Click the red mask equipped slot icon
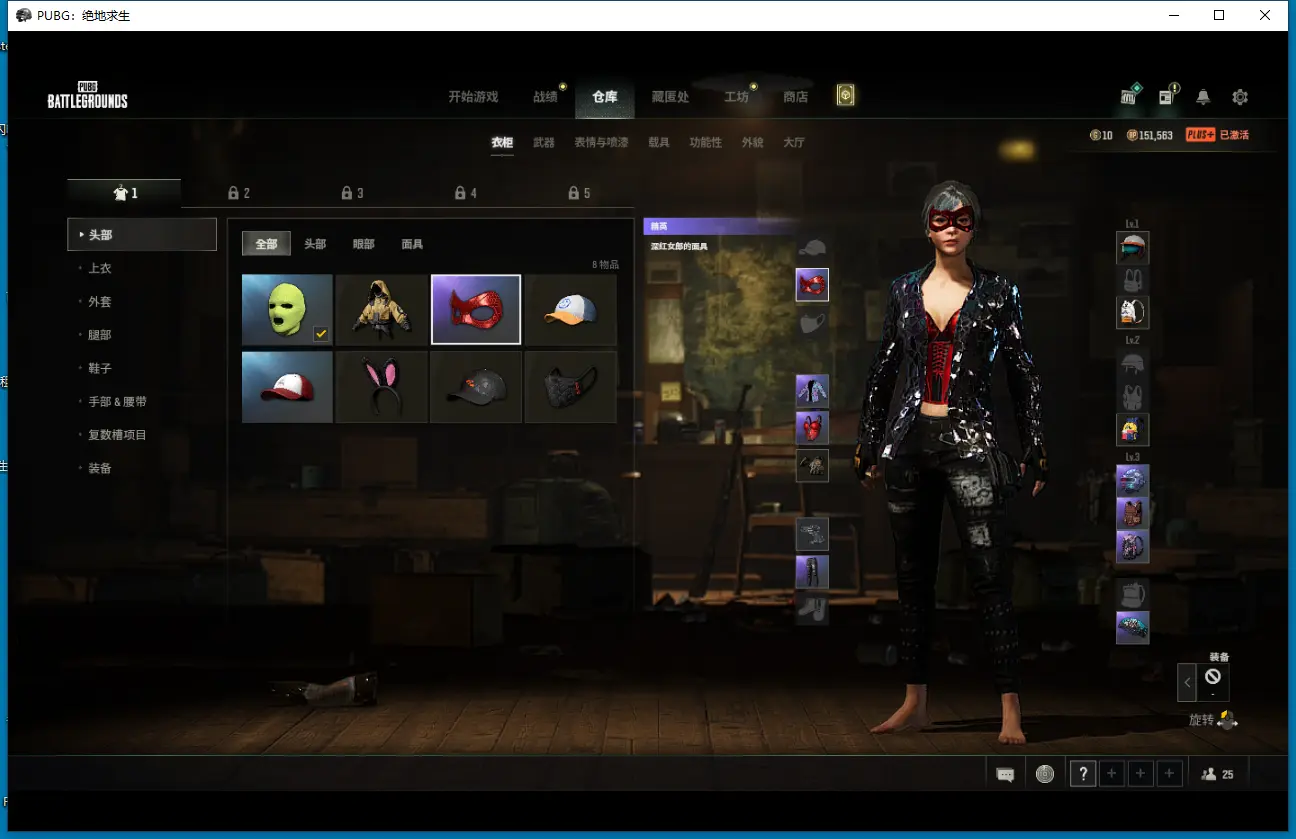The height and width of the screenshot is (839, 1296). [812, 285]
